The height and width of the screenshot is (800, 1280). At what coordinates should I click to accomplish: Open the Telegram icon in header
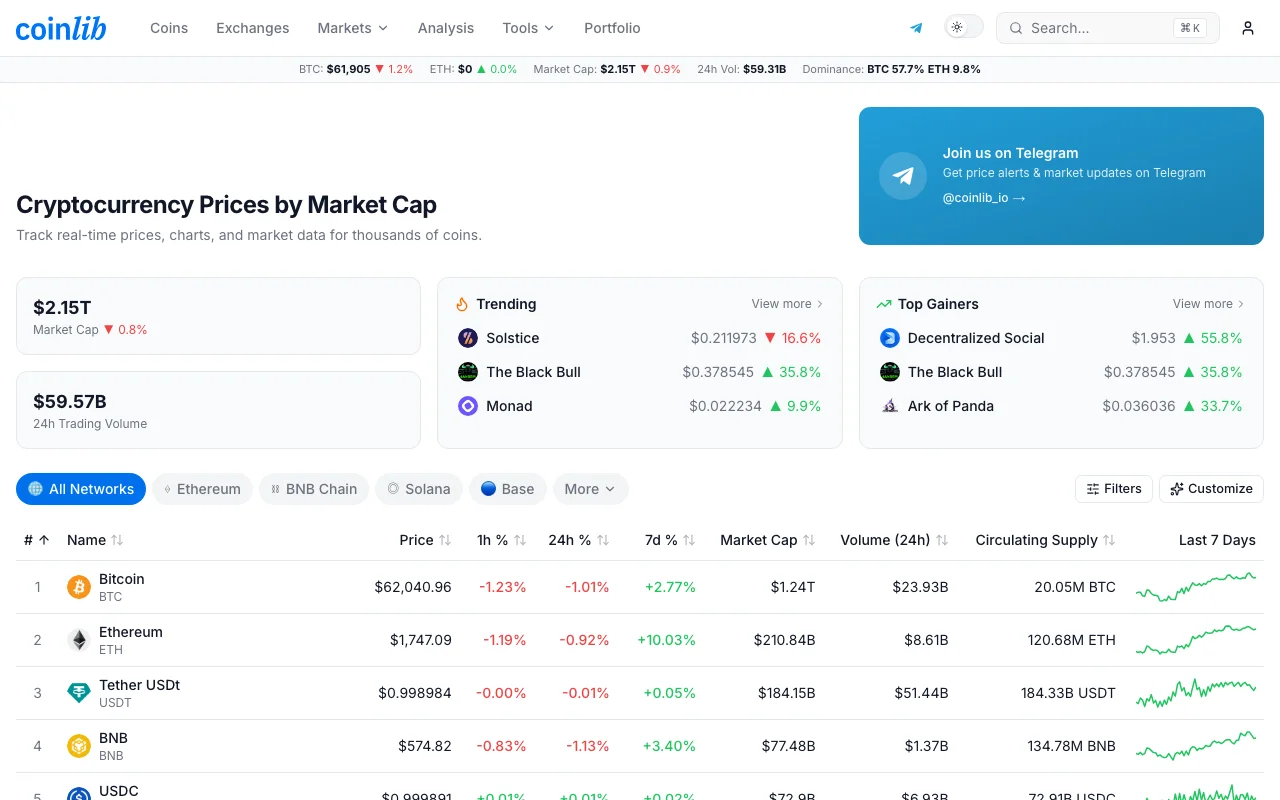point(916,28)
